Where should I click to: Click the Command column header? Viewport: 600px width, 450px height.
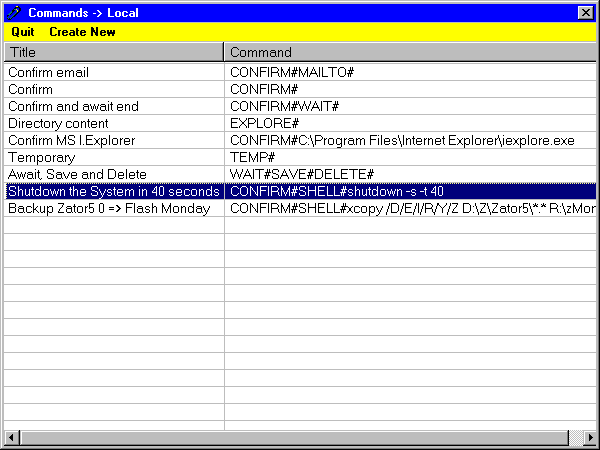(x=410, y=52)
